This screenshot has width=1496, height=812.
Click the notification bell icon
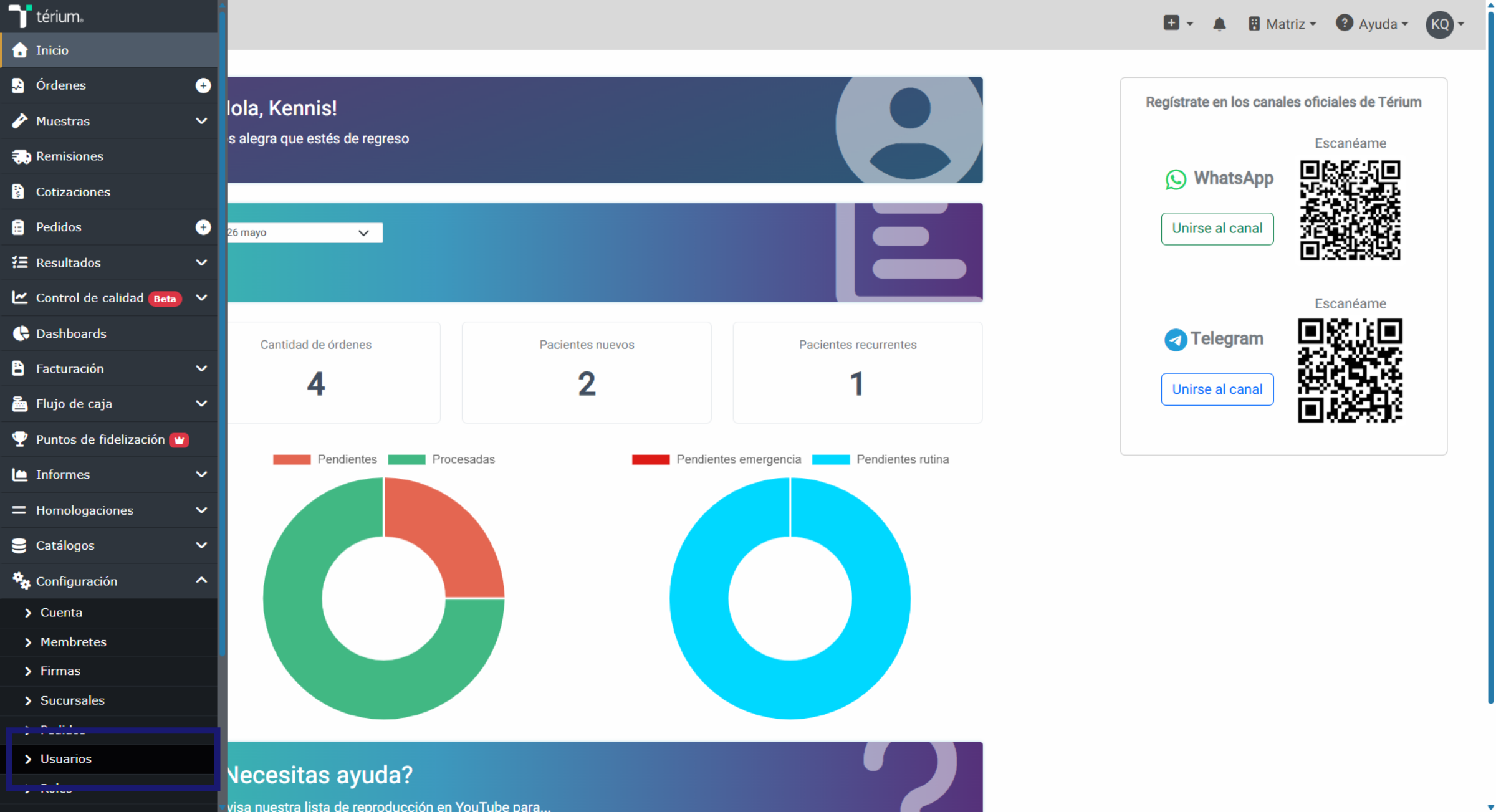pos(1219,24)
